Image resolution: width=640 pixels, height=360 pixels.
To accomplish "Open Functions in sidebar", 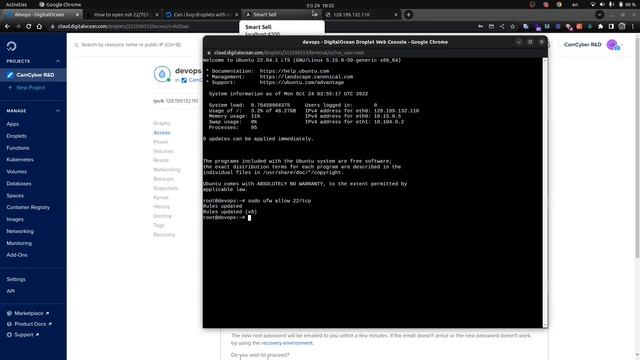I will pyautogui.click(x=18, y=148).
